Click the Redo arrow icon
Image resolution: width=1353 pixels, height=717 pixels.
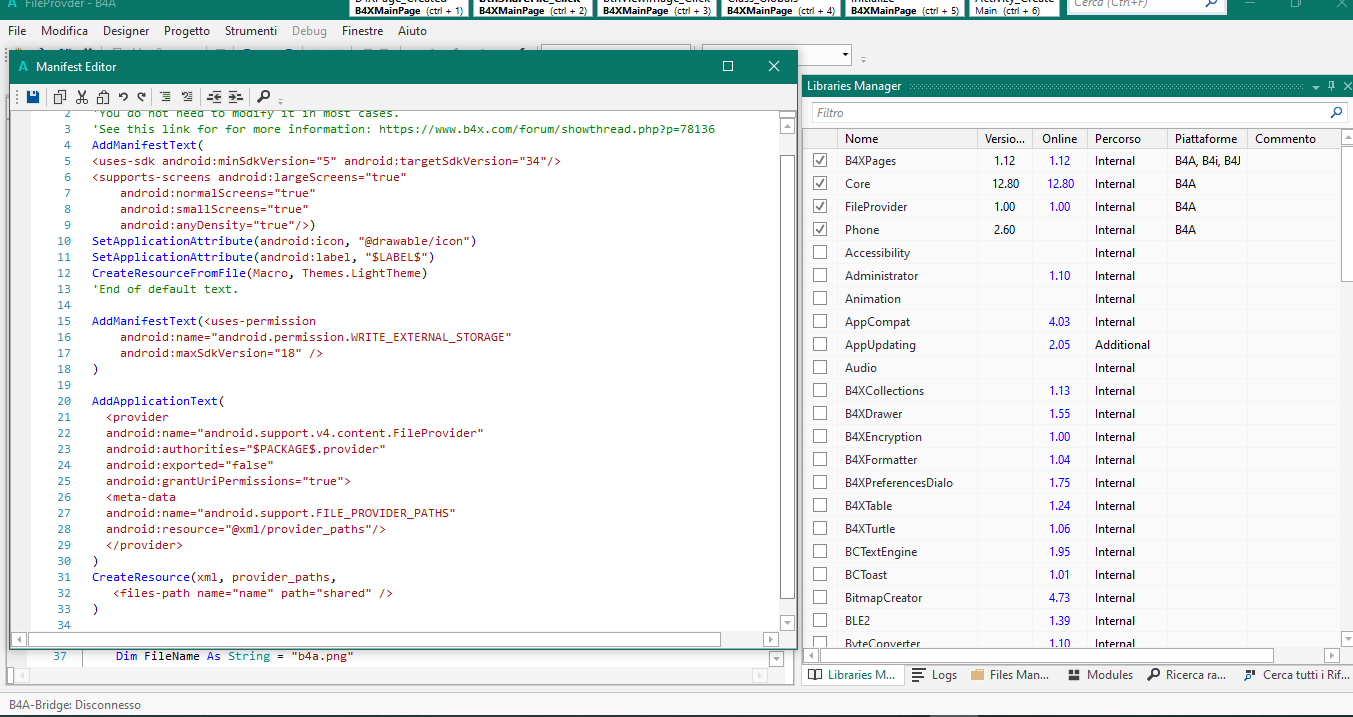[142, 97]
